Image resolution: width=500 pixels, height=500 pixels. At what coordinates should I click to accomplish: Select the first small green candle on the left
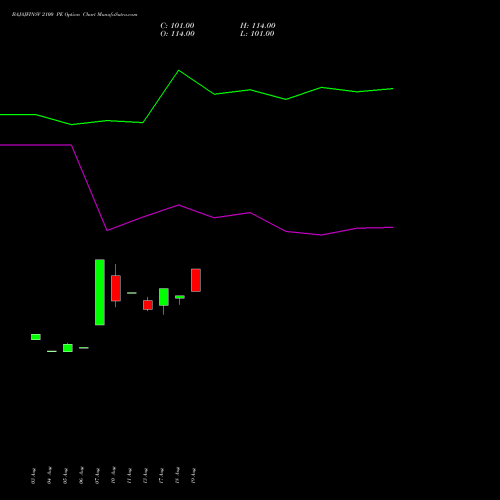pos(36,337)
